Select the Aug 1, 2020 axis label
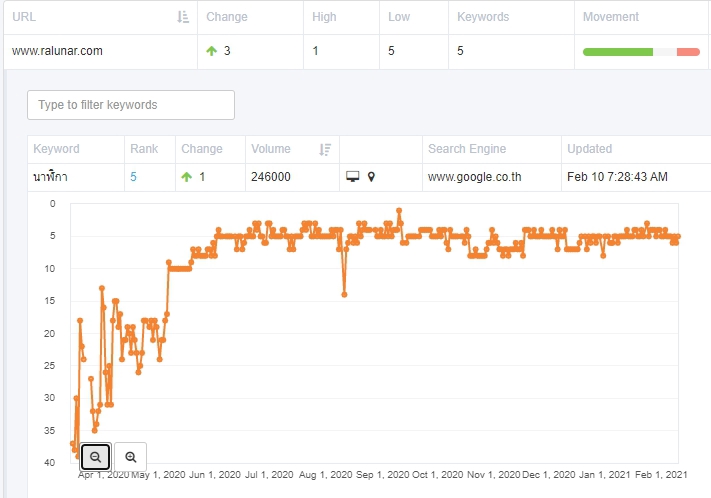Viewport: 711px width, 498px height. click(x=327, y=474)
